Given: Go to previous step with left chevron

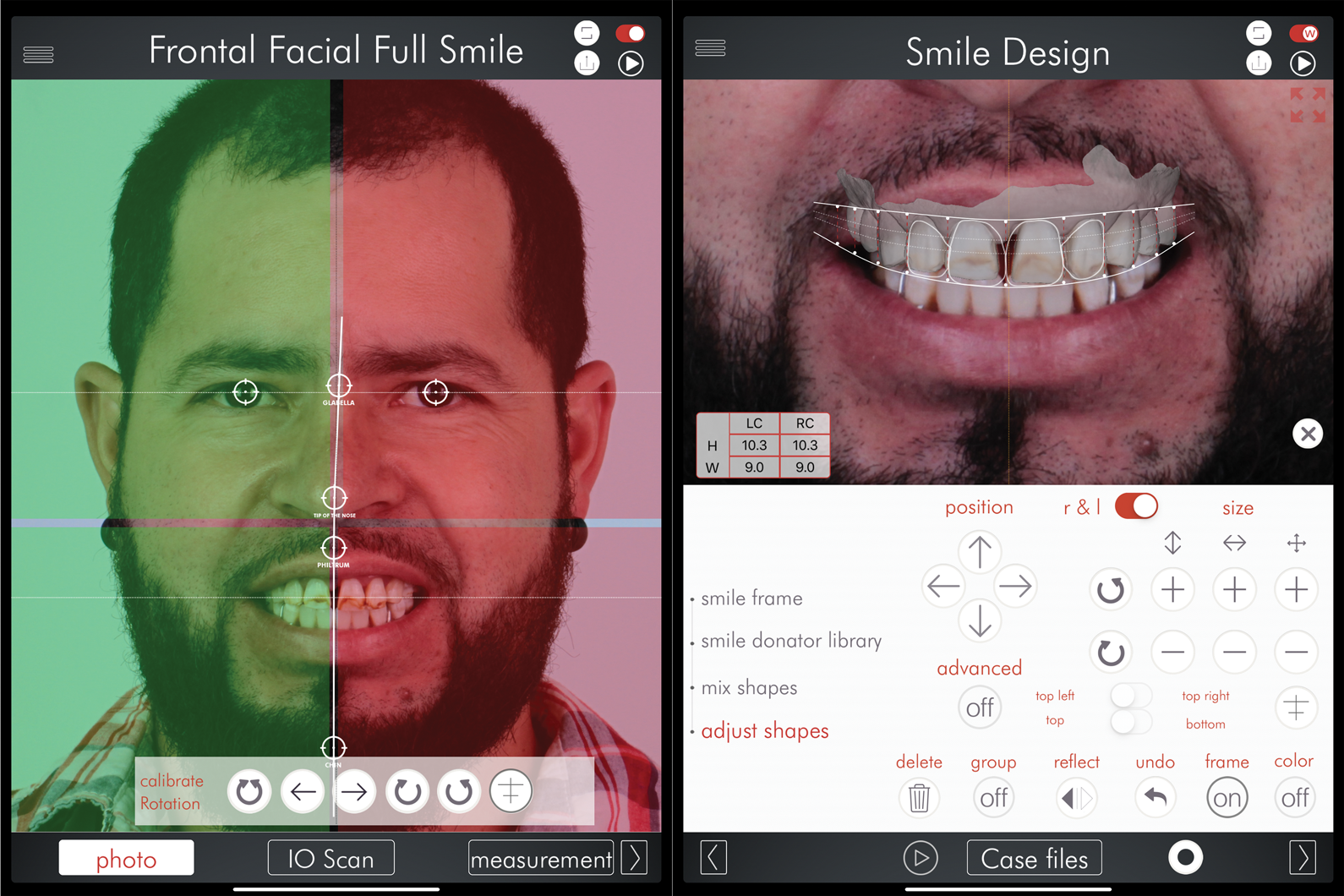Looking at the screenshot, I should point(713,857).
